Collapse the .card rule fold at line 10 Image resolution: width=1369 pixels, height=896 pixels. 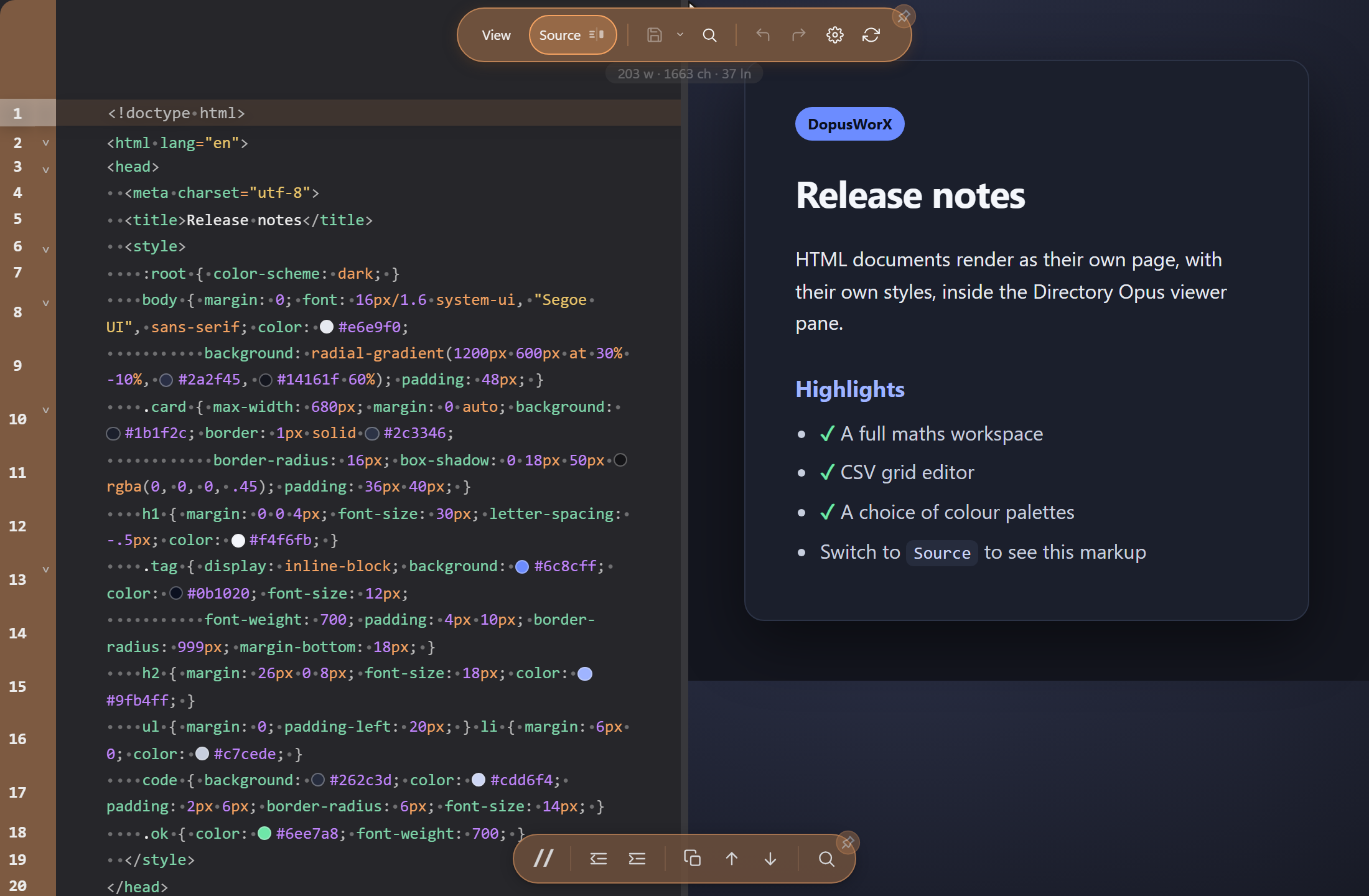click(45, 410)
